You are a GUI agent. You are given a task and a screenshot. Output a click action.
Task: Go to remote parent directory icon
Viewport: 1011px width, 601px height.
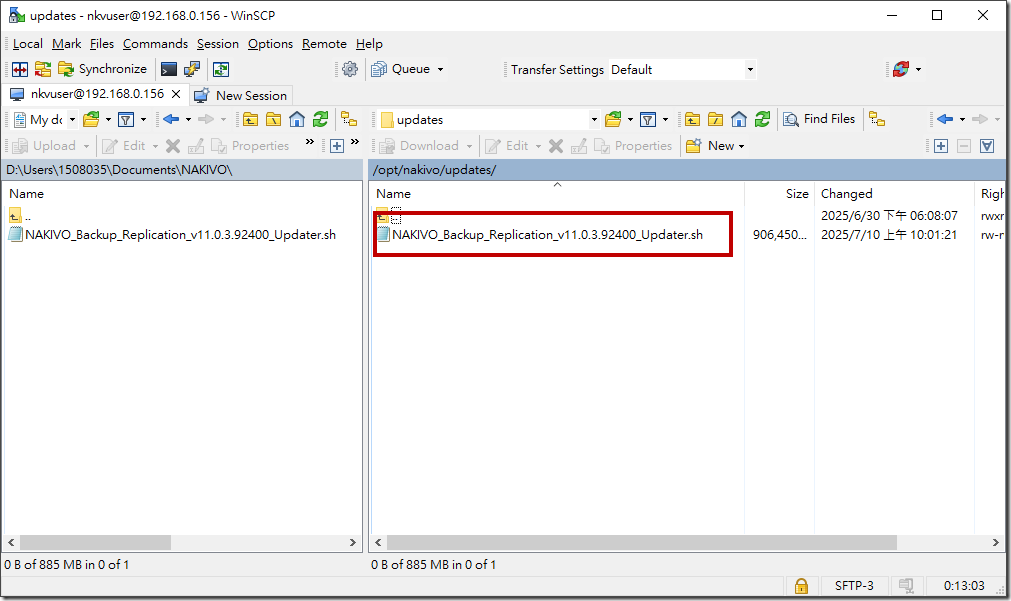692,119
